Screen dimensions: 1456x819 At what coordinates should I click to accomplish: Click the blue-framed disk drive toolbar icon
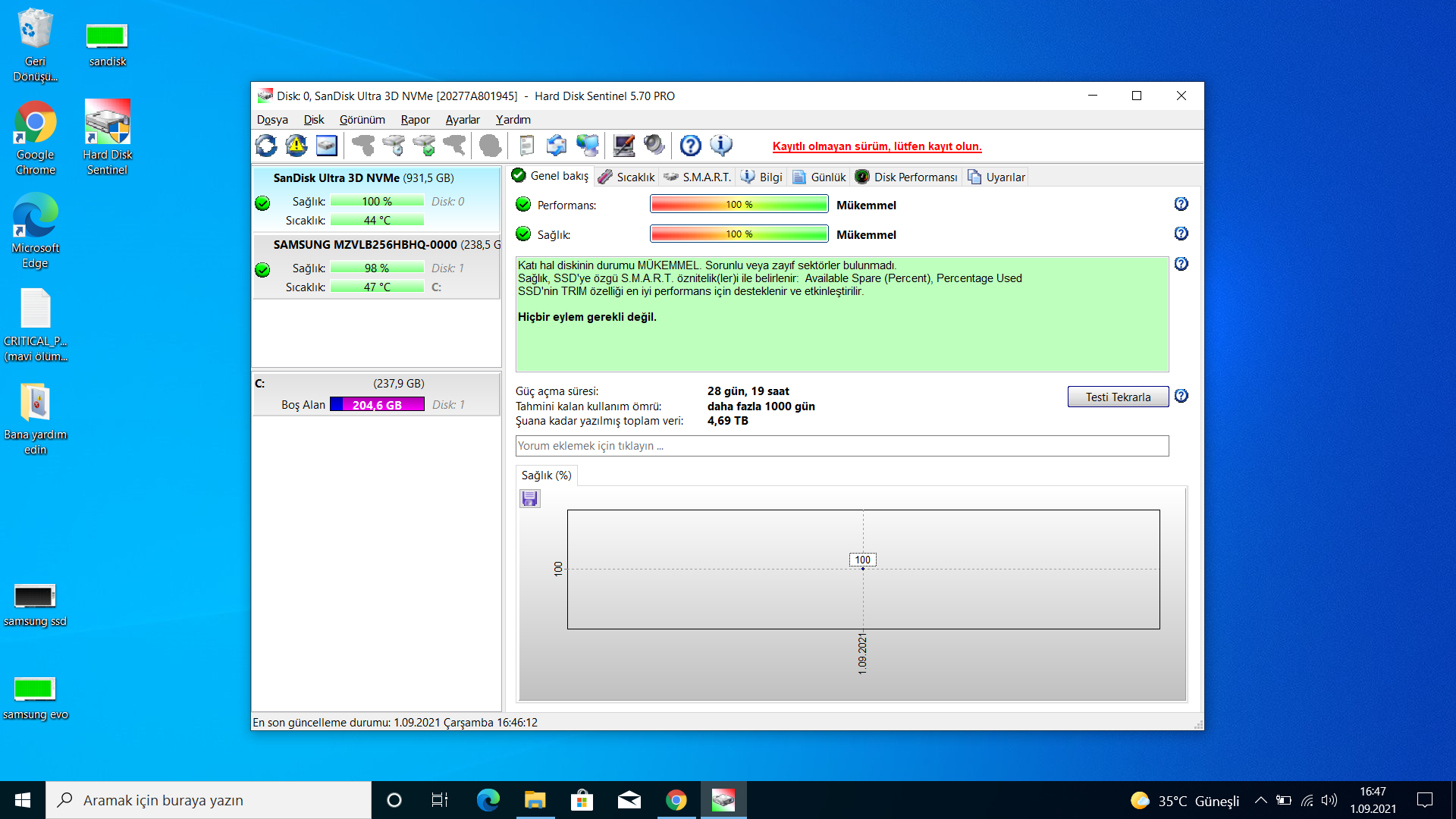pyautogui.click(x=327, y=145)
